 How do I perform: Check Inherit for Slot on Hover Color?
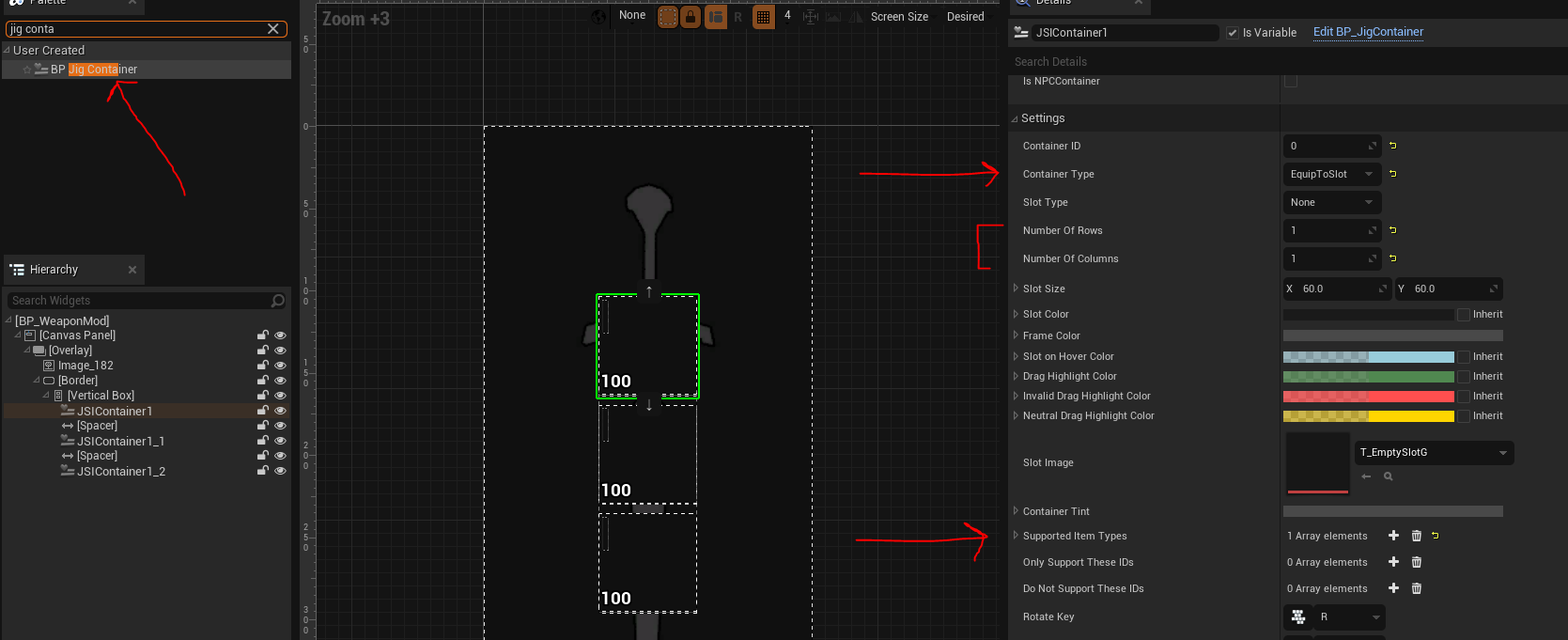(x=1464, y=357)
